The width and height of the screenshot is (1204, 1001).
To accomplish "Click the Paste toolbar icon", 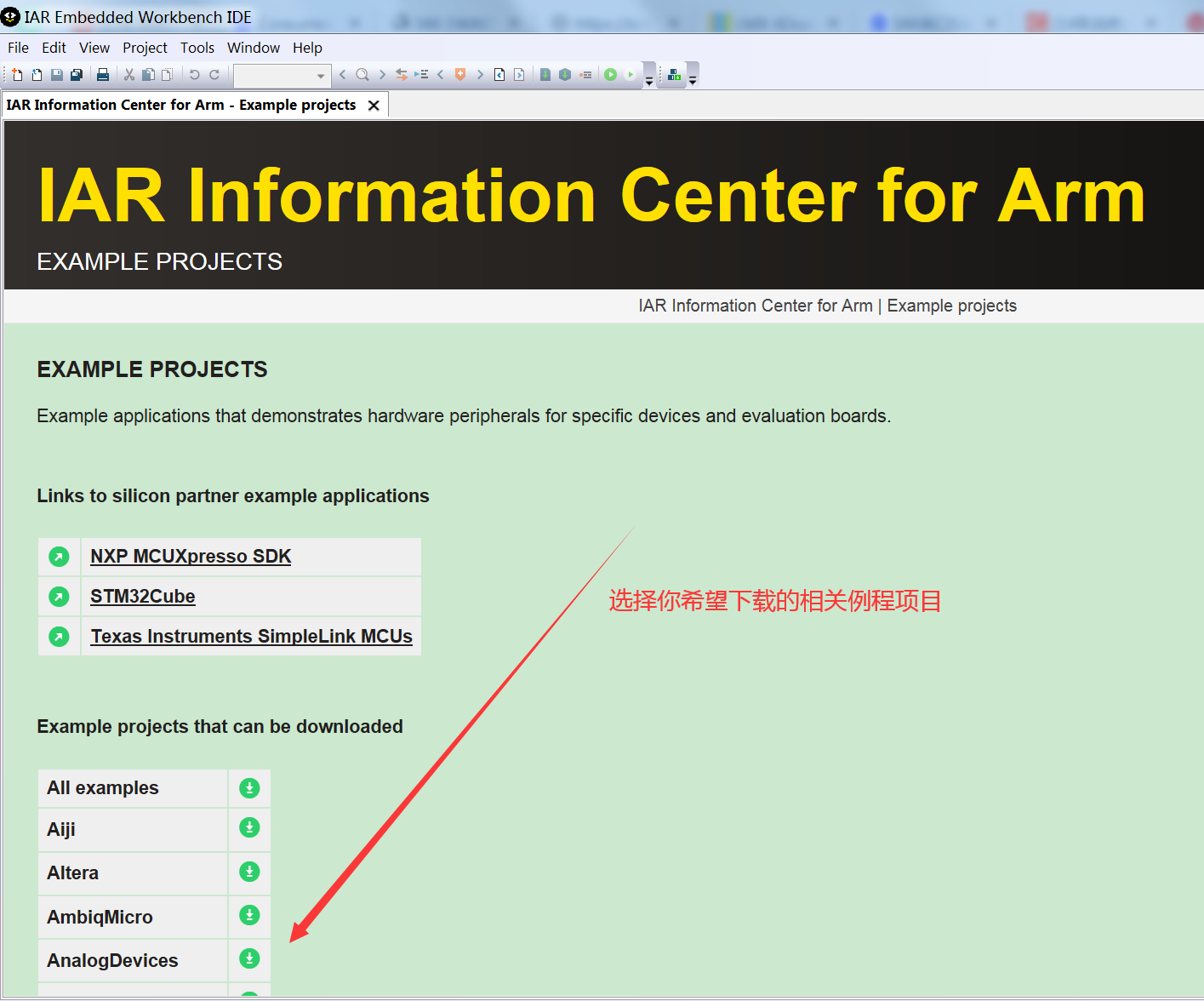I will click(166, 75).
